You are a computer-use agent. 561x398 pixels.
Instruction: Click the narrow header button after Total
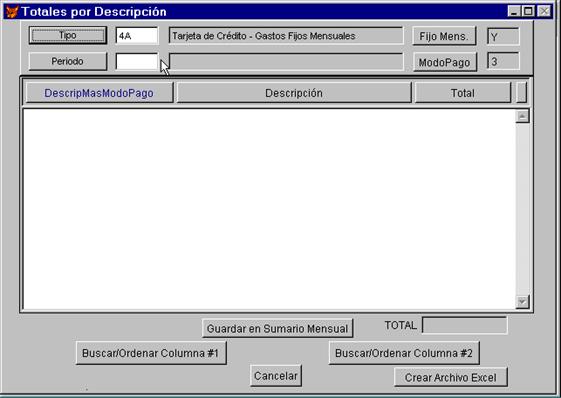pos(522,93)
